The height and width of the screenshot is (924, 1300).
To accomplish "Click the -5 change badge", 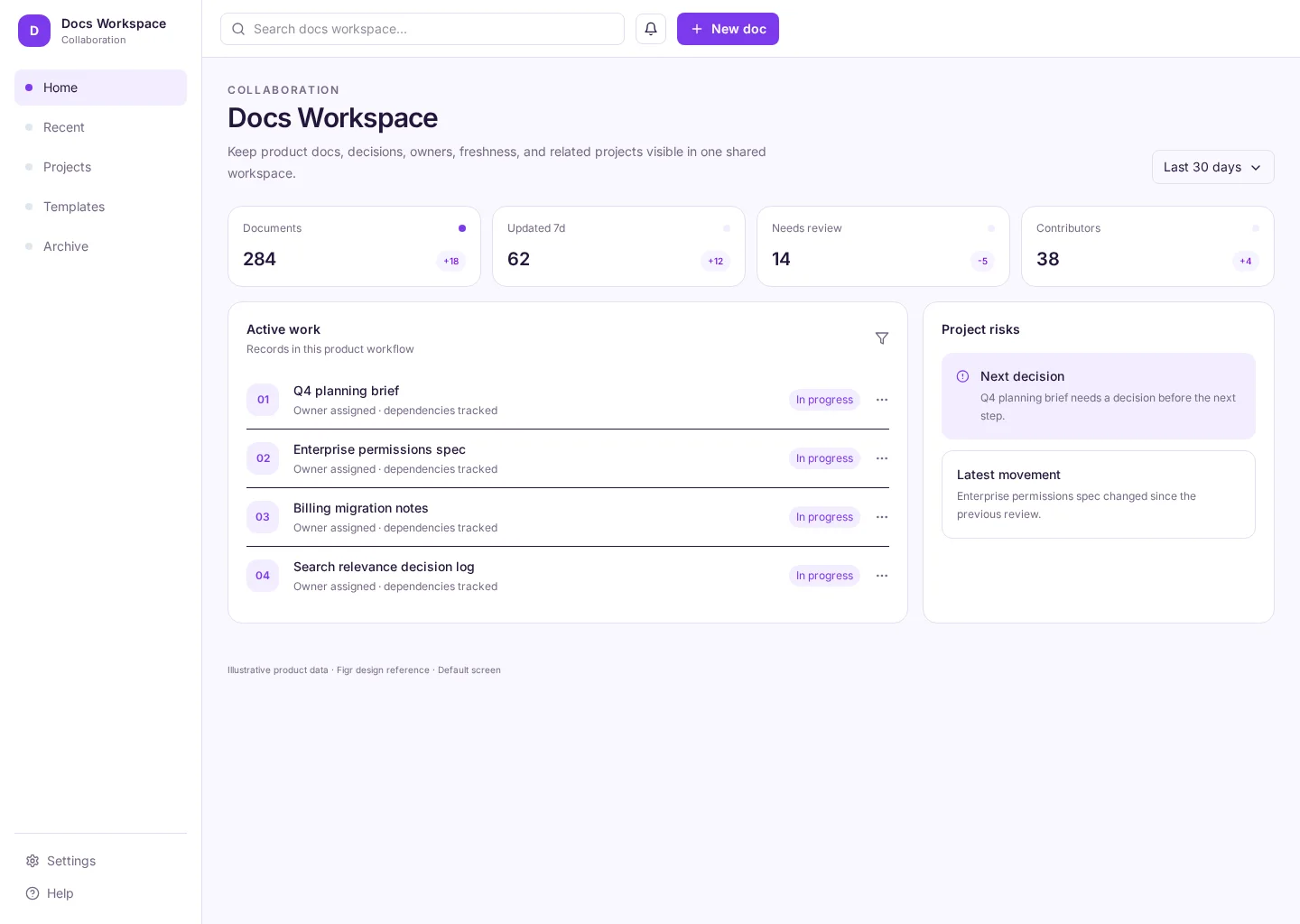I will 983,262.
